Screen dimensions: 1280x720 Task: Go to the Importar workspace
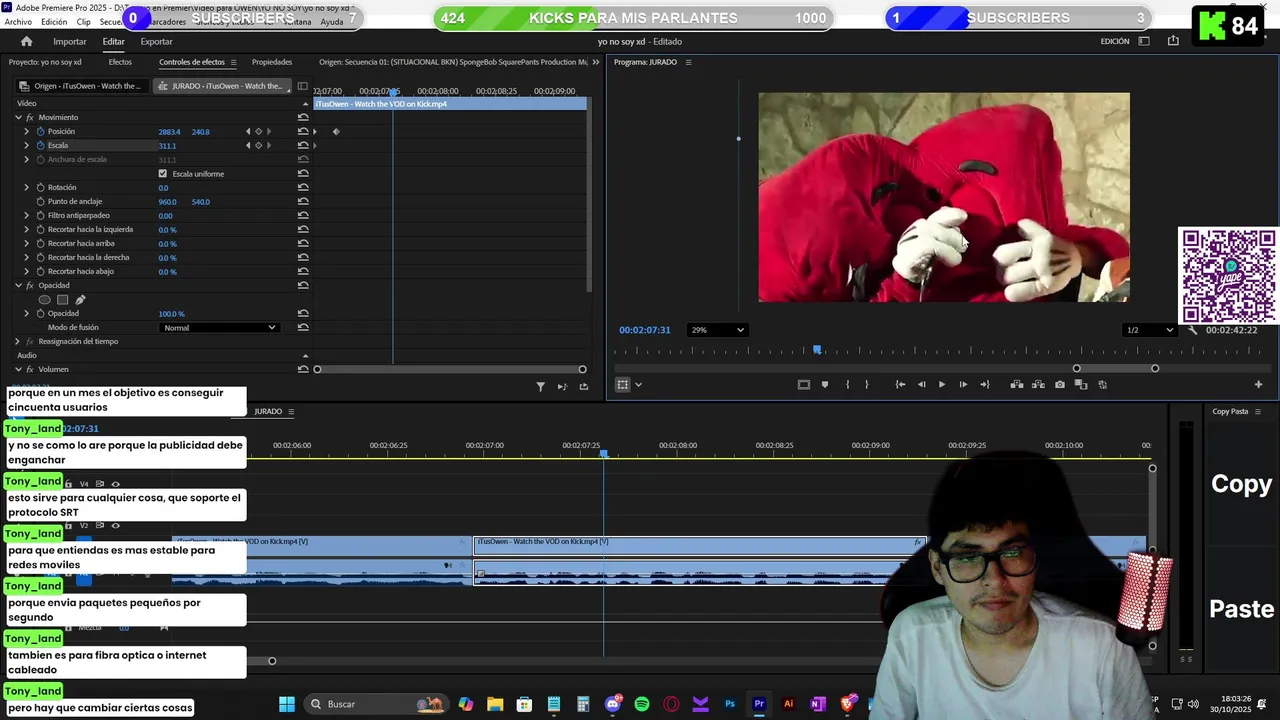point(70,41)
